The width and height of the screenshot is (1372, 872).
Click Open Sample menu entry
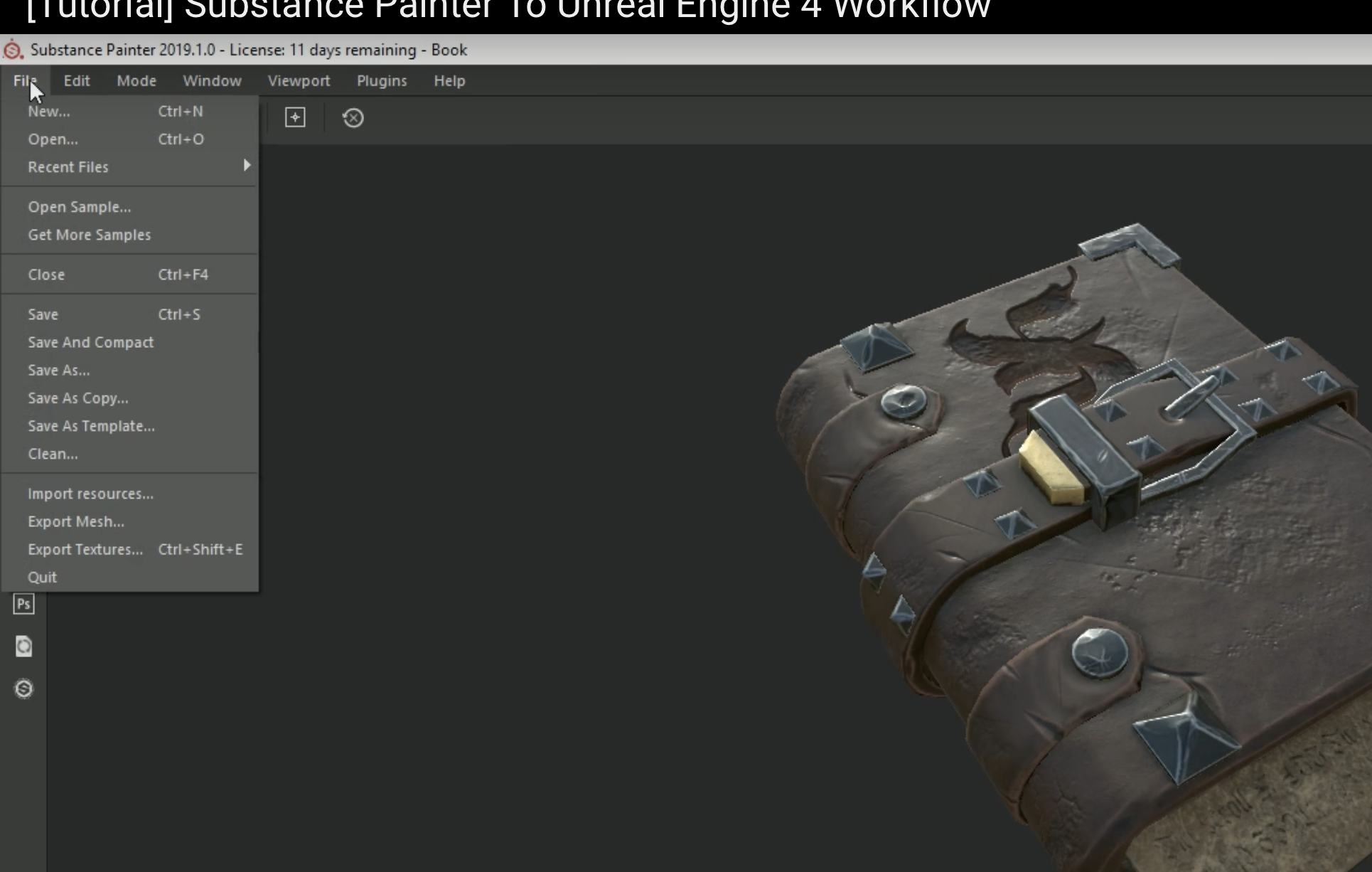(x=79, y=207)
